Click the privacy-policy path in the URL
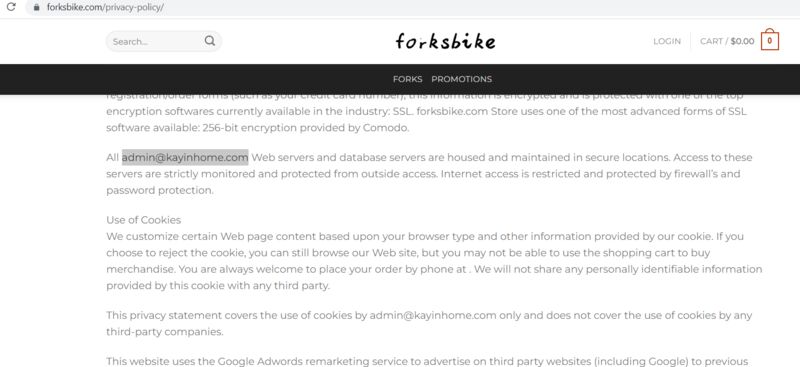 coord(133,8)
